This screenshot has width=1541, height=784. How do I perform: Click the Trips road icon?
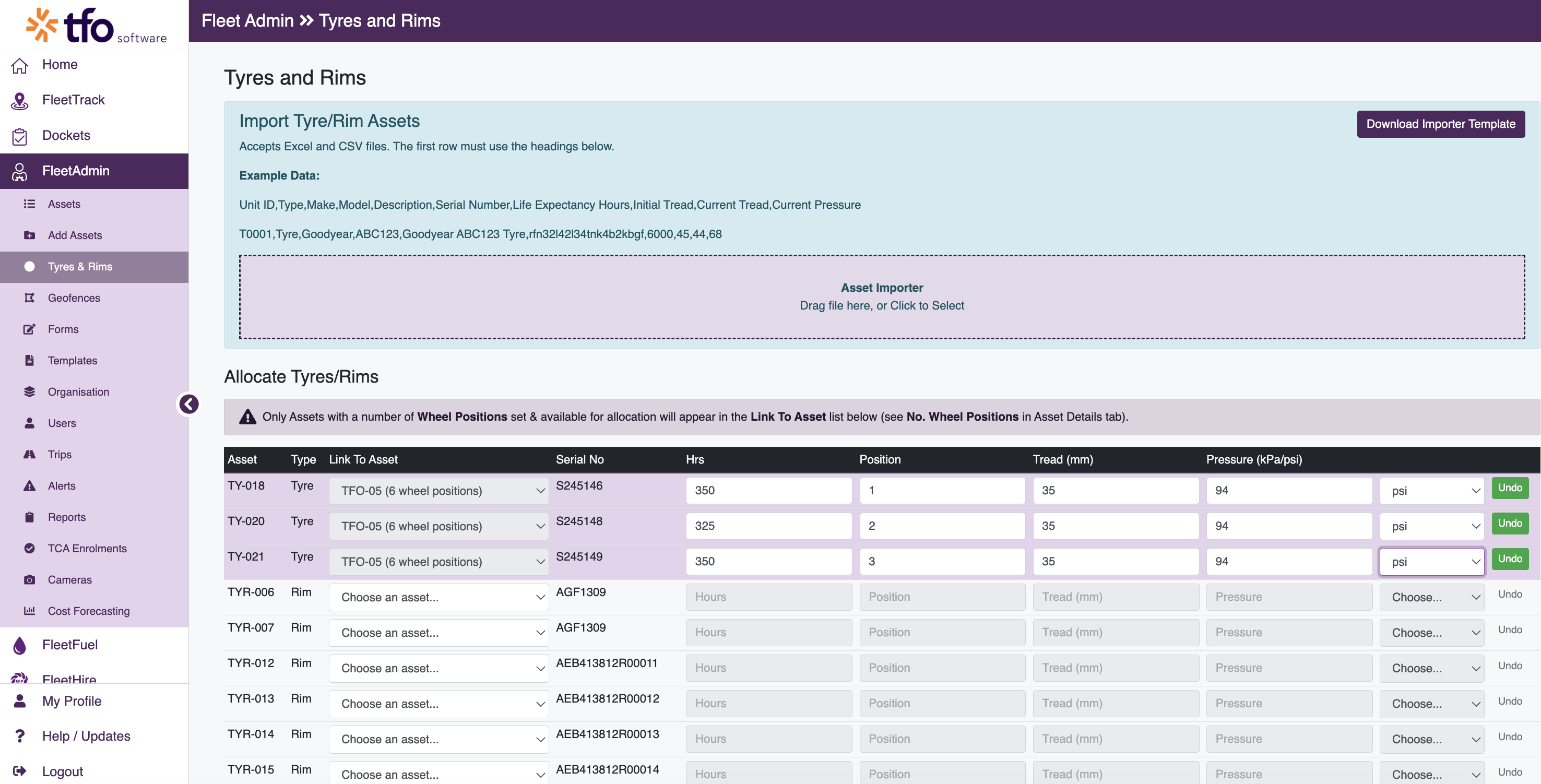29,454
